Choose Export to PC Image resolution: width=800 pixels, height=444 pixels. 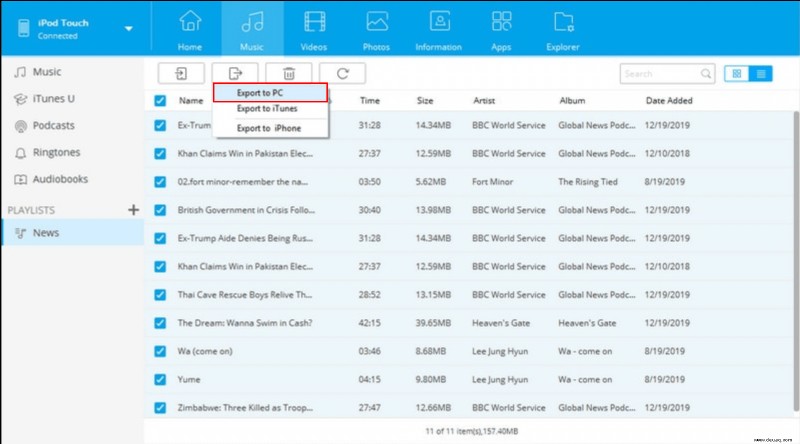click(x=270, y=93)
